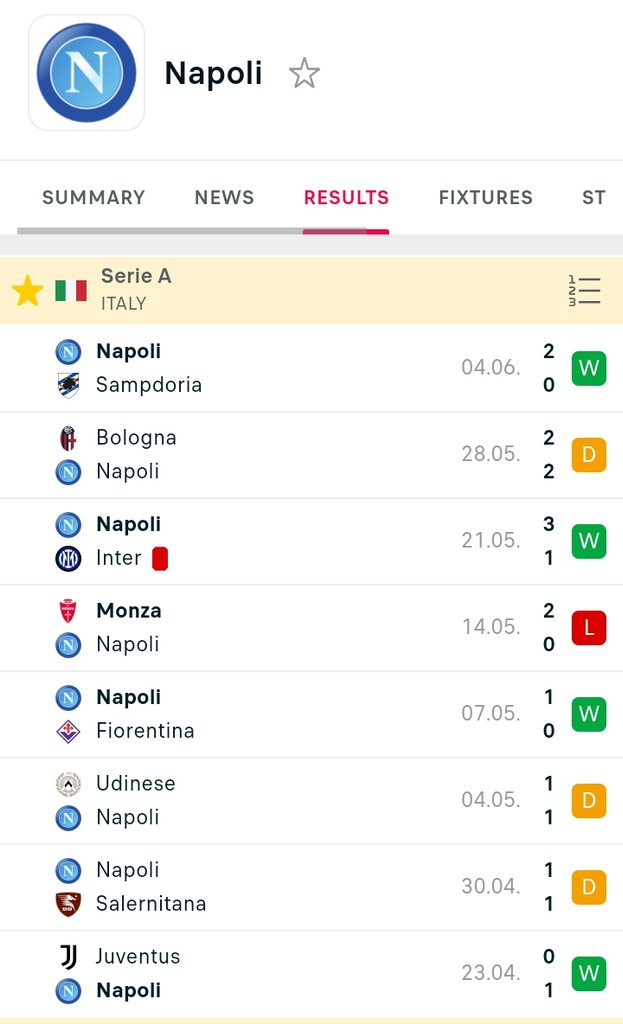Unfavorite Serie A with the yellow star
This screenshot has height=1024, width=623.
click(x=27, y=291)
